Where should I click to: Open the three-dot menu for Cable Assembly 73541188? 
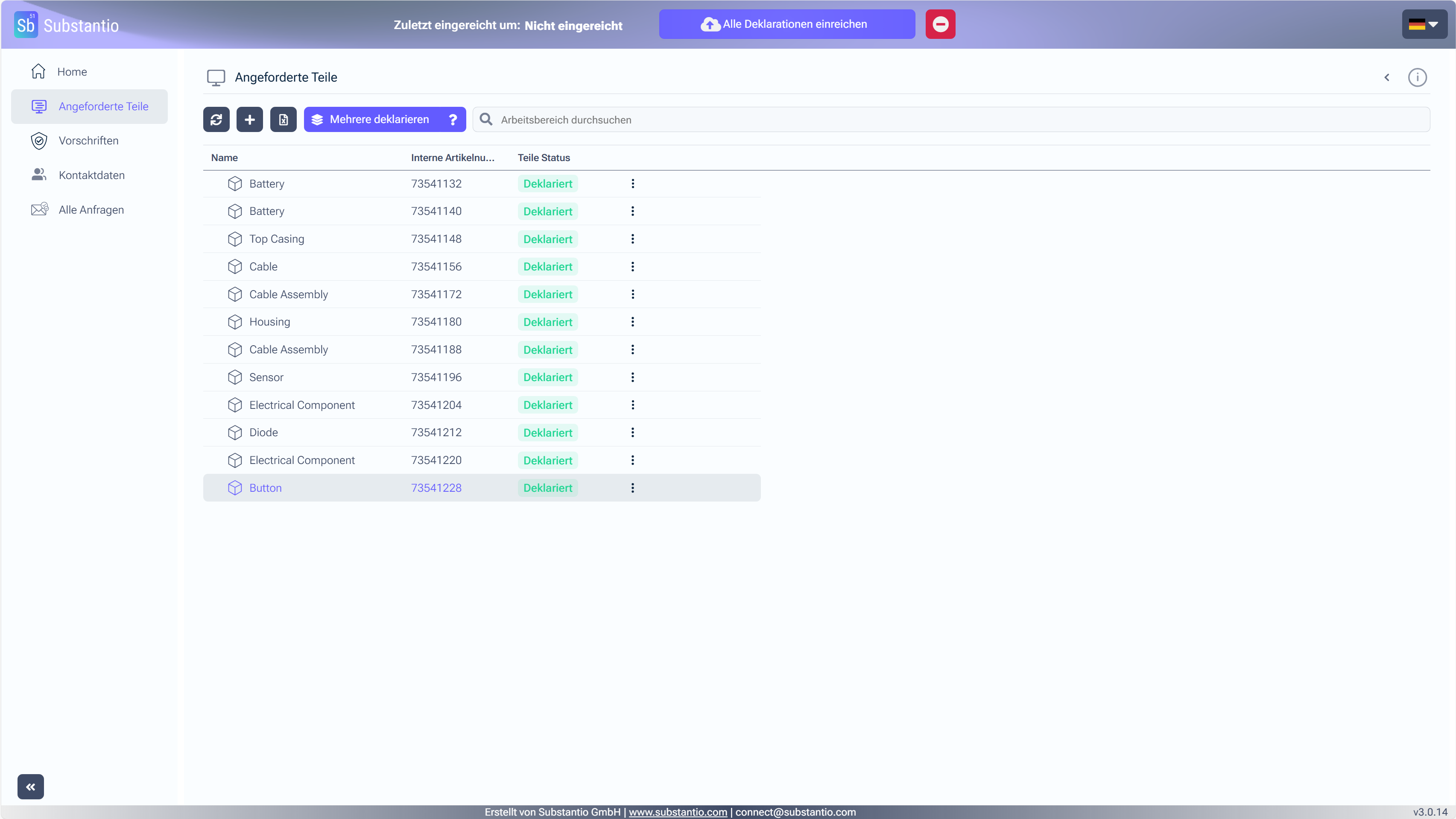[x=632, y=349]
